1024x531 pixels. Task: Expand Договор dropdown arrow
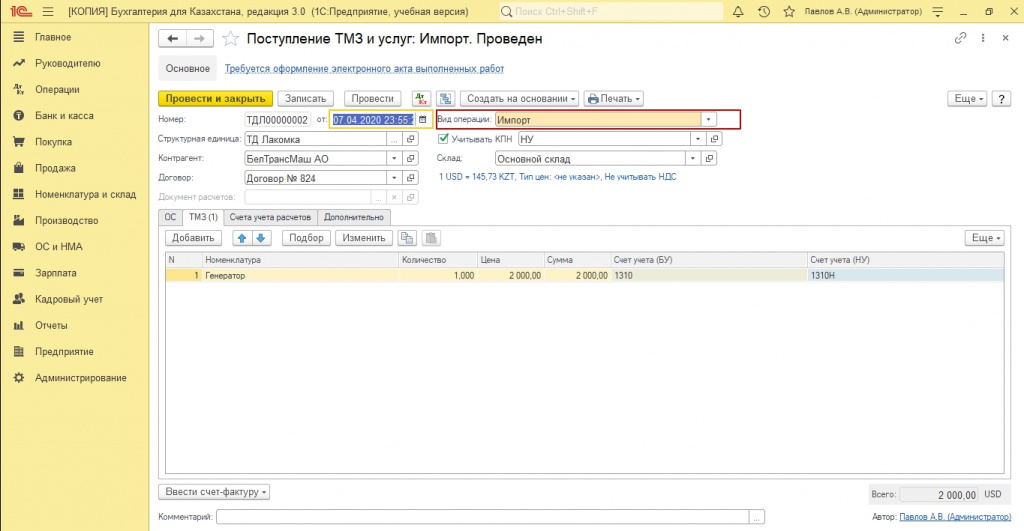coord(394,178)
